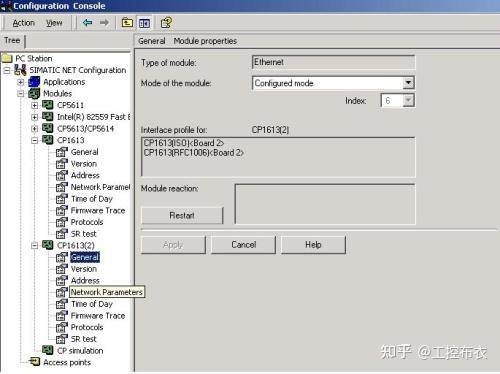
Task: Click the Apply button
Action: tap(173, 245)
